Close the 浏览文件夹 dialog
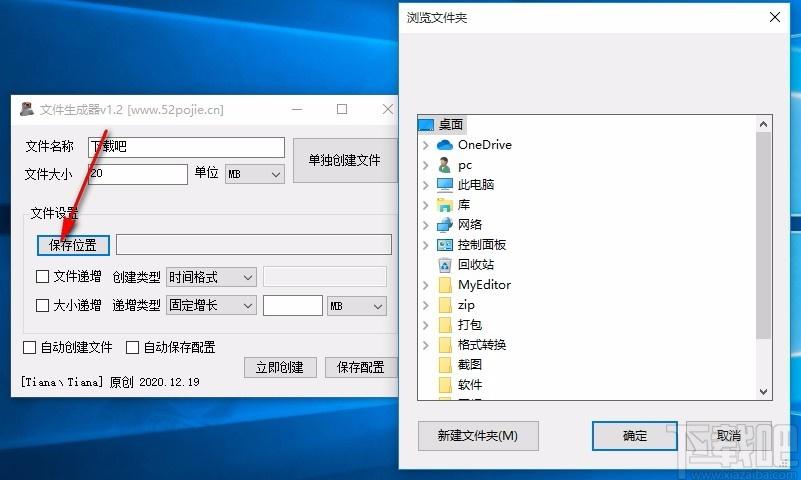 (x=774, y=17)
